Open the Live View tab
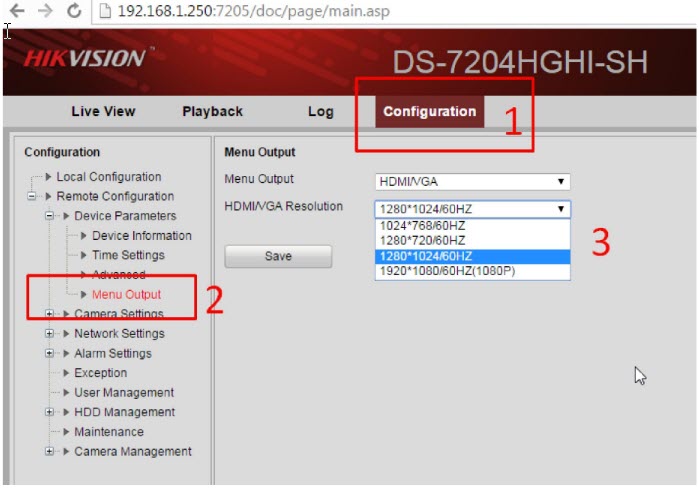699x488 pixels. pyautogui.click(x=103, y=111)
